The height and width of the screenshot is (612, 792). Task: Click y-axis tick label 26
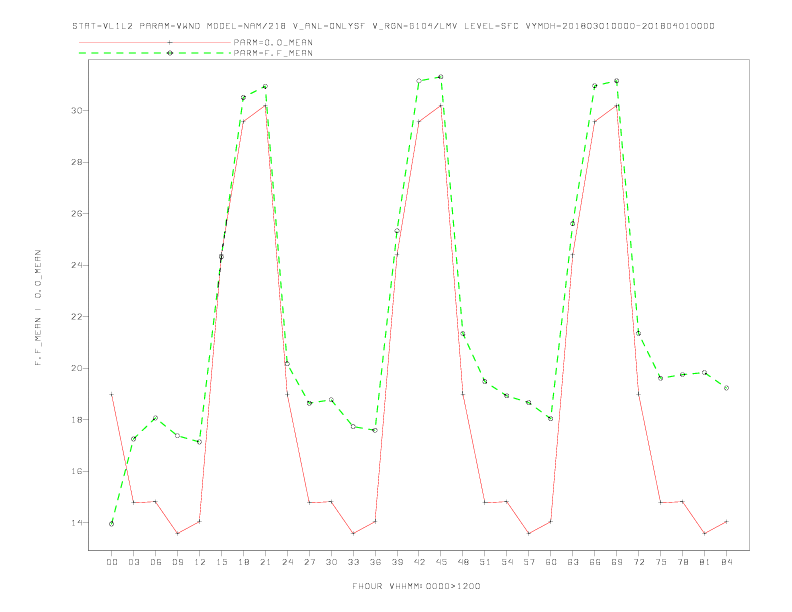pyautogui.click(x=77, y=214)
